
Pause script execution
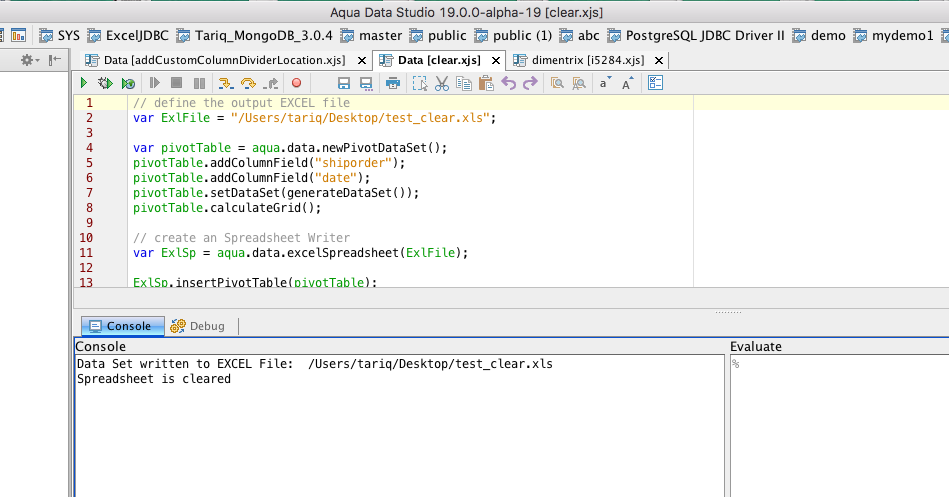(199, 83)
